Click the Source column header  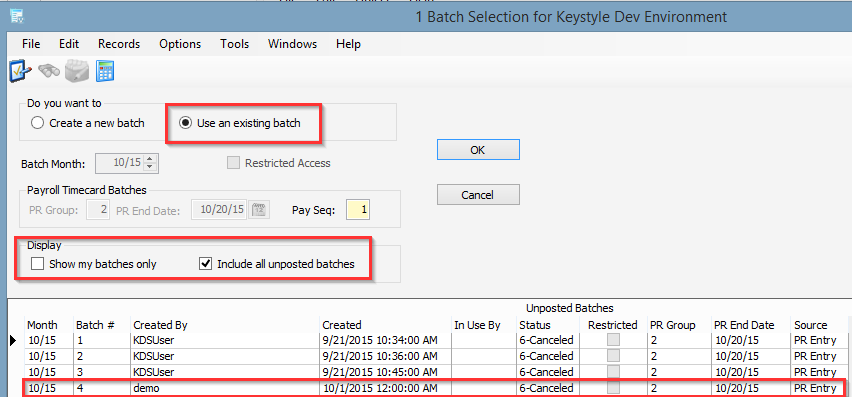tap(811, 325)
